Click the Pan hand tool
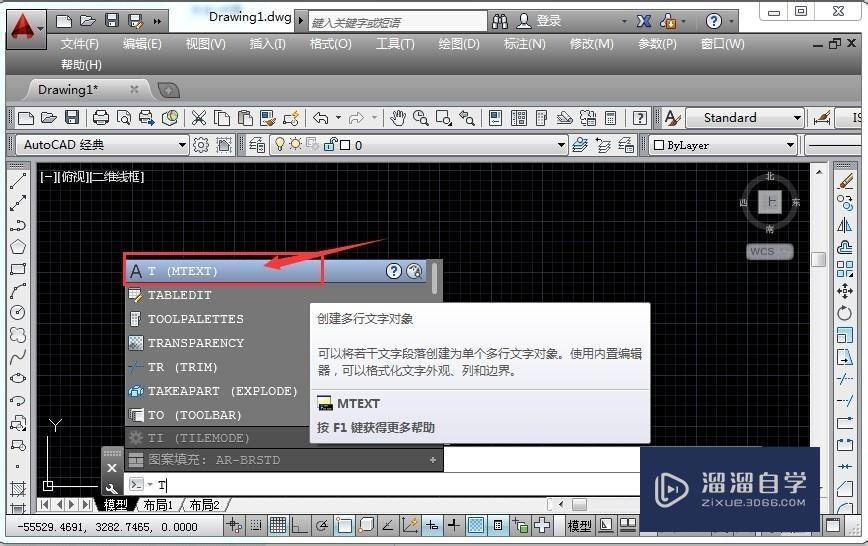 [397, 117]
